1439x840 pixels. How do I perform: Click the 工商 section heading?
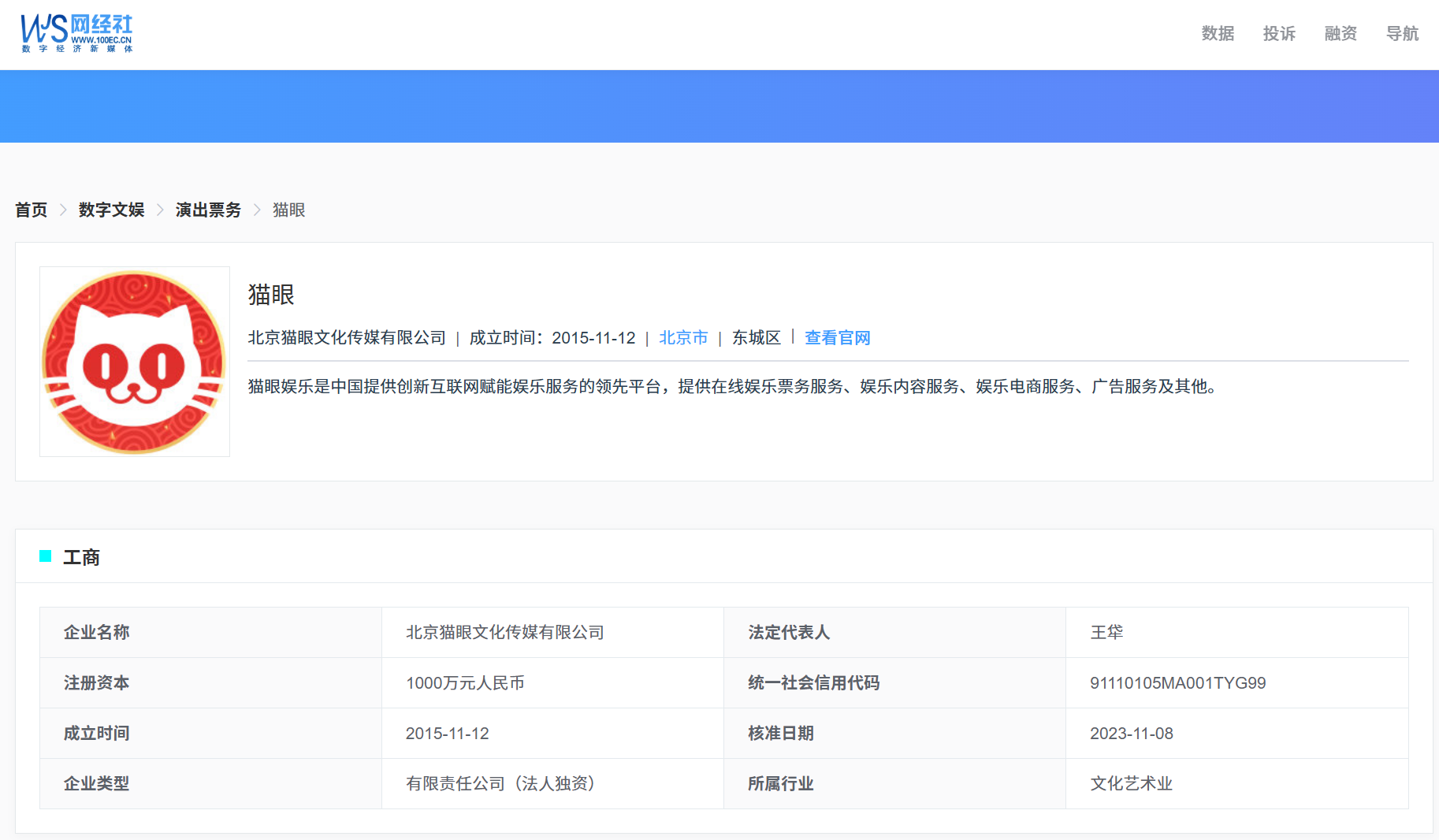coord(81,557)
